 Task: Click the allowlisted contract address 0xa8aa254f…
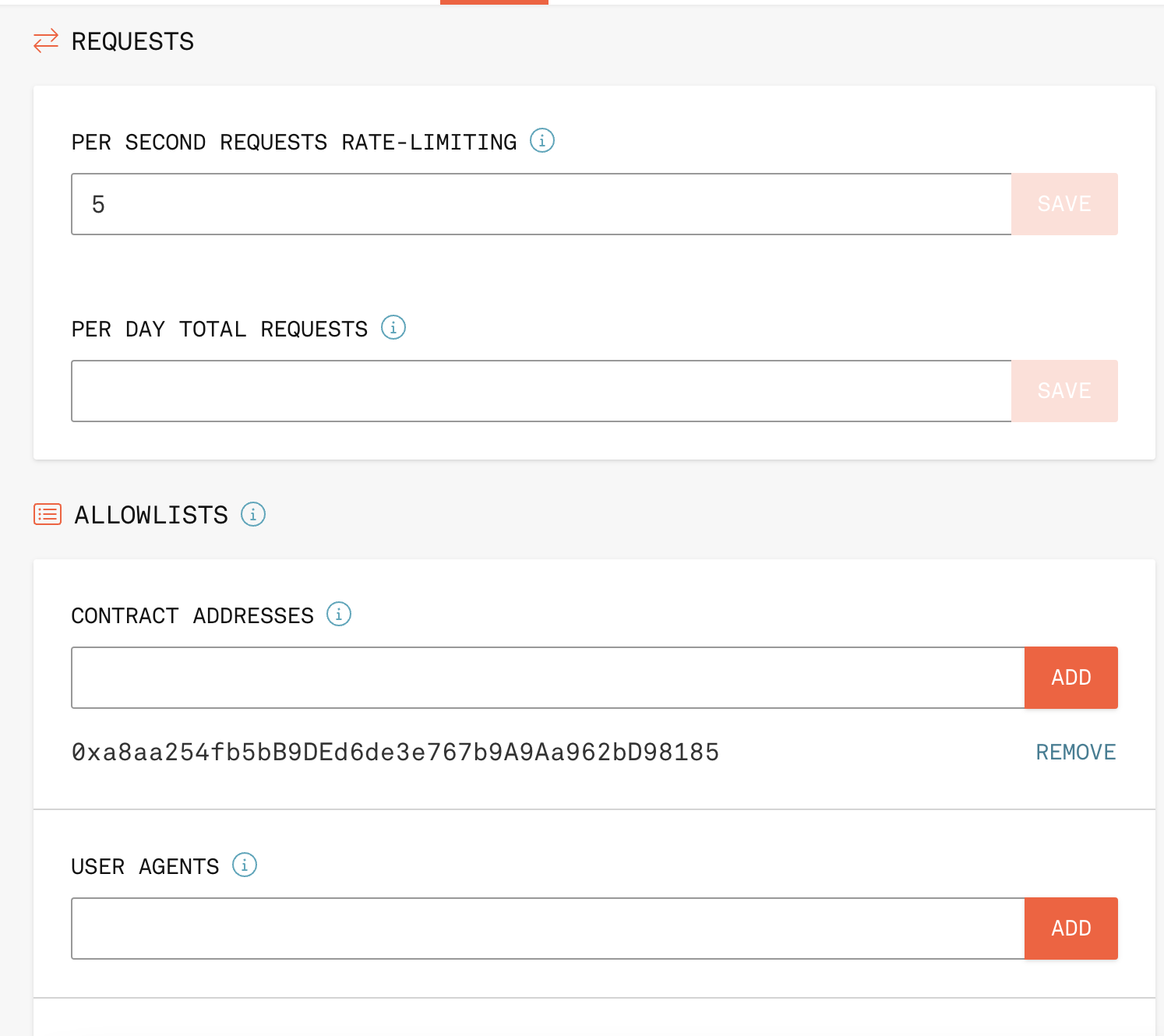(395, 752)
